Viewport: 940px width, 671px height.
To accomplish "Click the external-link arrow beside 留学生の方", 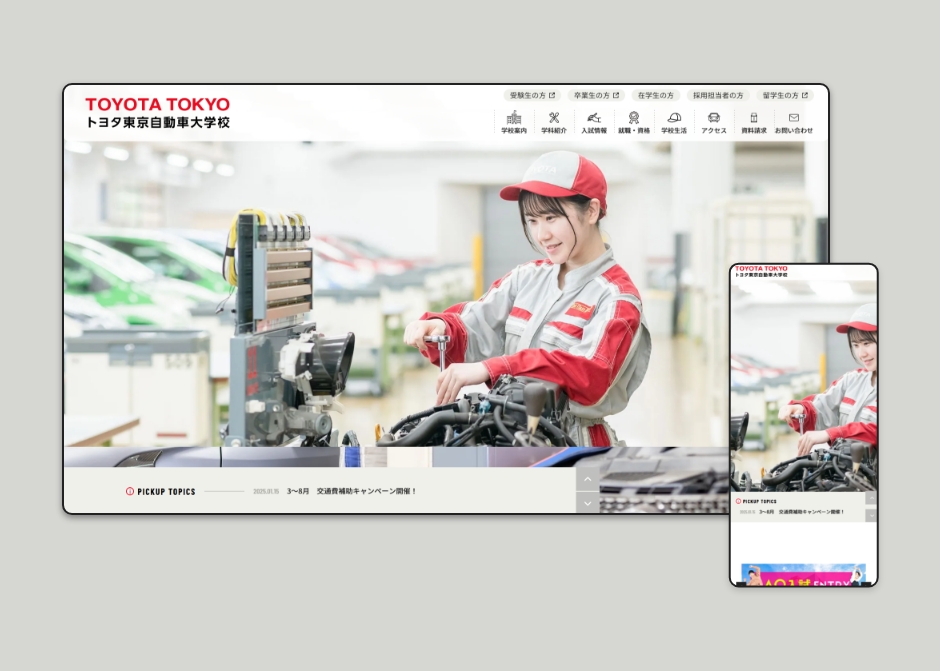I will point(804,96).
